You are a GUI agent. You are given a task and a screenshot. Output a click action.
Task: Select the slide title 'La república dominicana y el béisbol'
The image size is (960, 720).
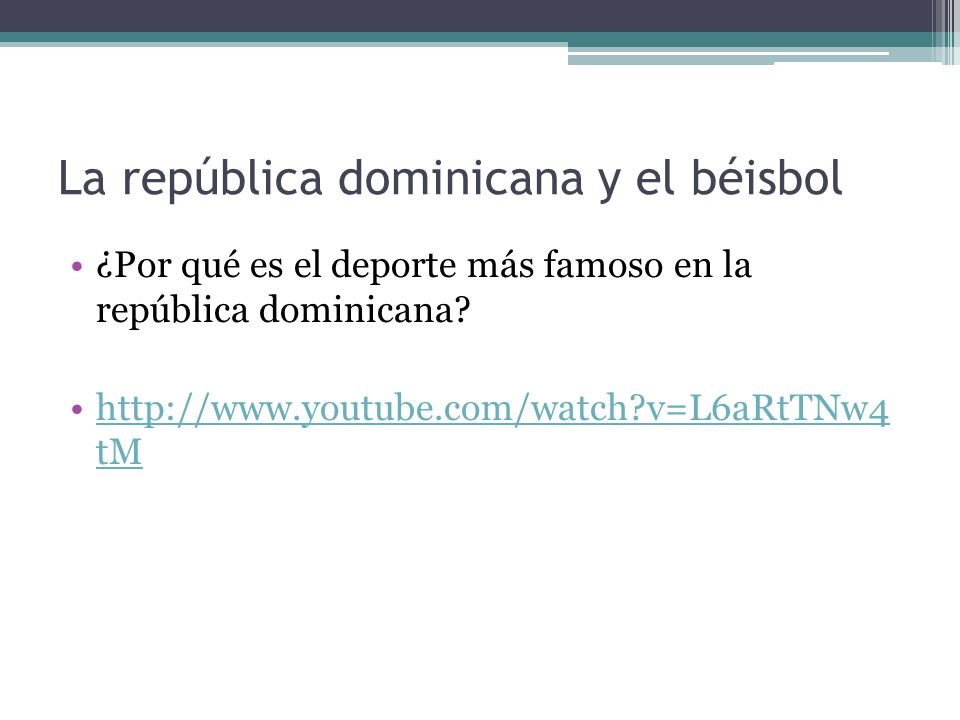click(451, 179)
